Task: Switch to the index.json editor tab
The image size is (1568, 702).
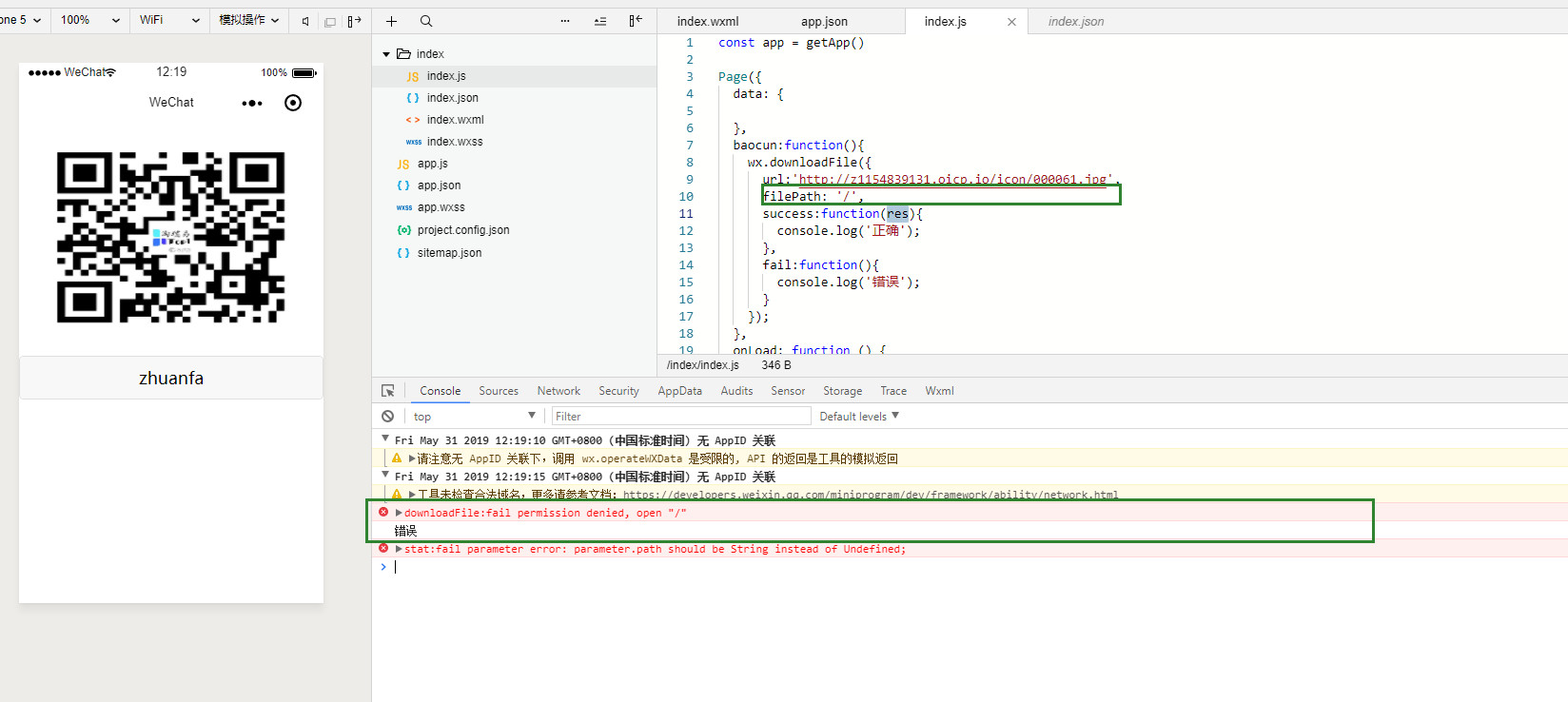Action: (1076, 21)
